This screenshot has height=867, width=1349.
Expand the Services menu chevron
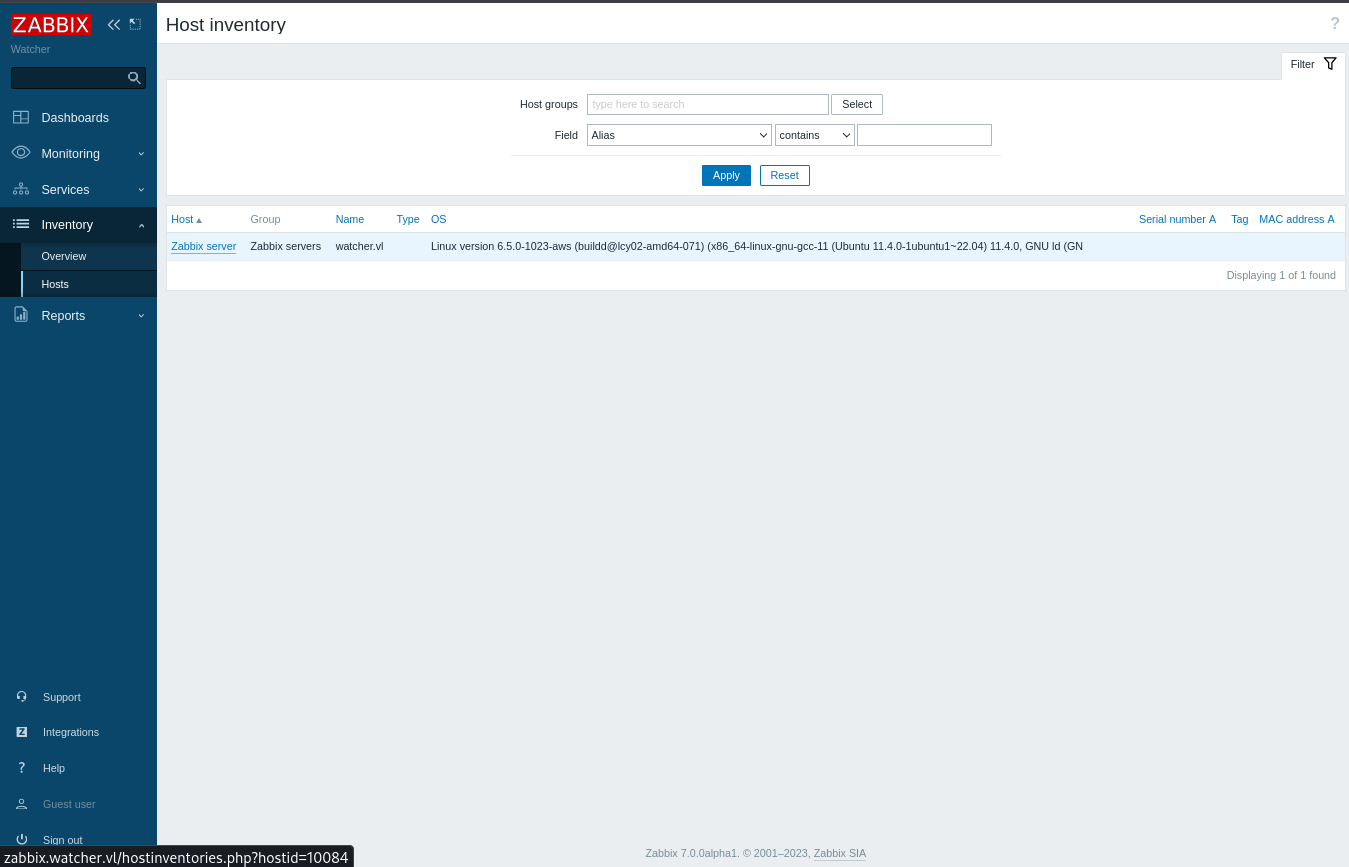141,190
